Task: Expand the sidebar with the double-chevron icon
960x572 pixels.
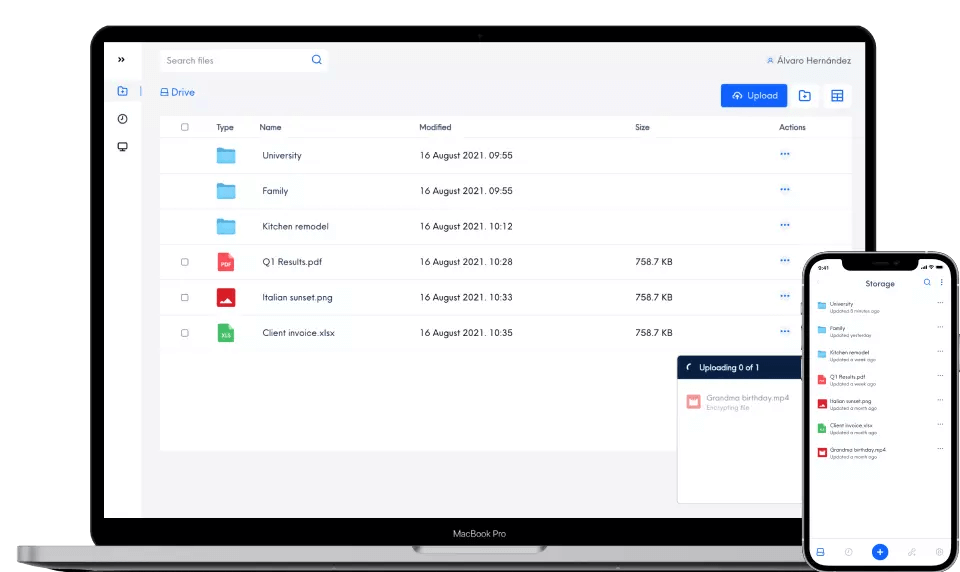Action: pyautogui.click(x=122, y=60)
